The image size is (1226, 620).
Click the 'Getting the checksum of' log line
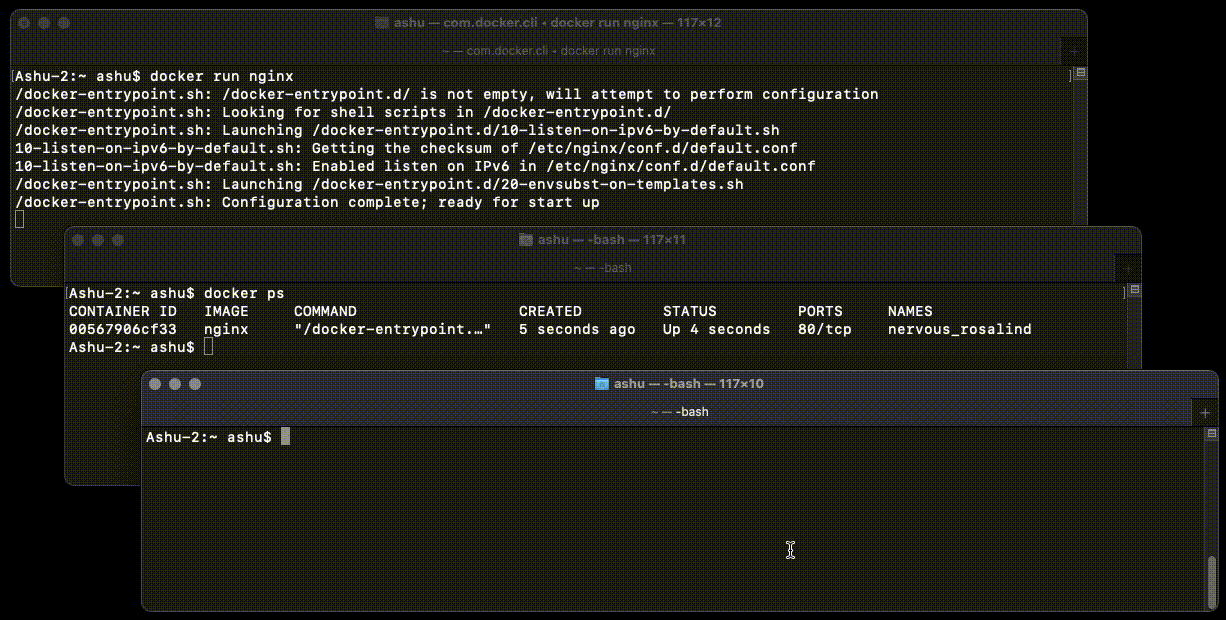(406, 148)
